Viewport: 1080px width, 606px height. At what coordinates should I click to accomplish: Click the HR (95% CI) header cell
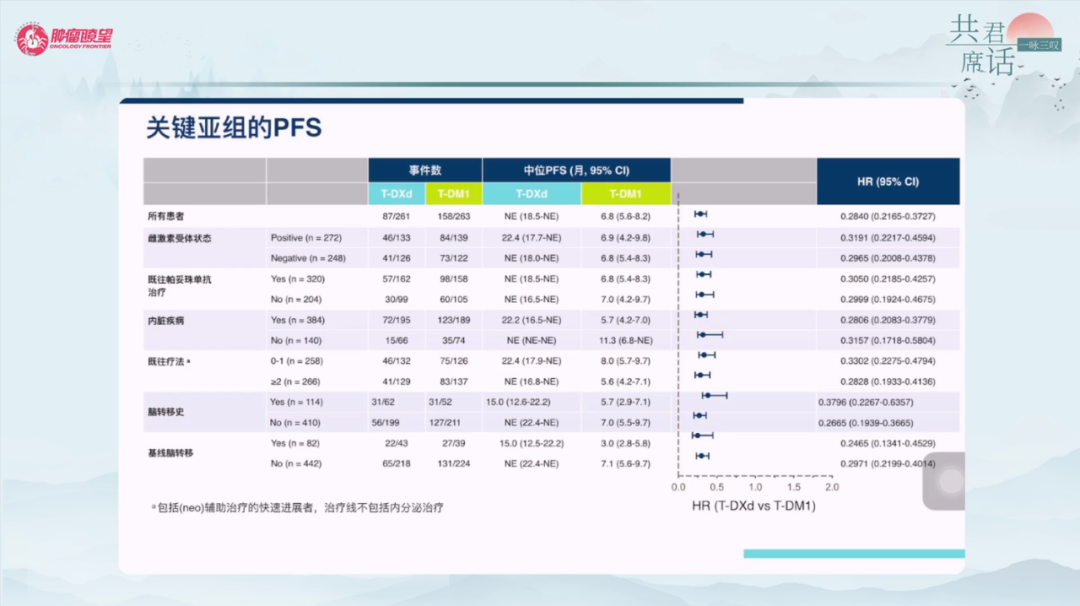pyautogui.click(x=888, y=181)
